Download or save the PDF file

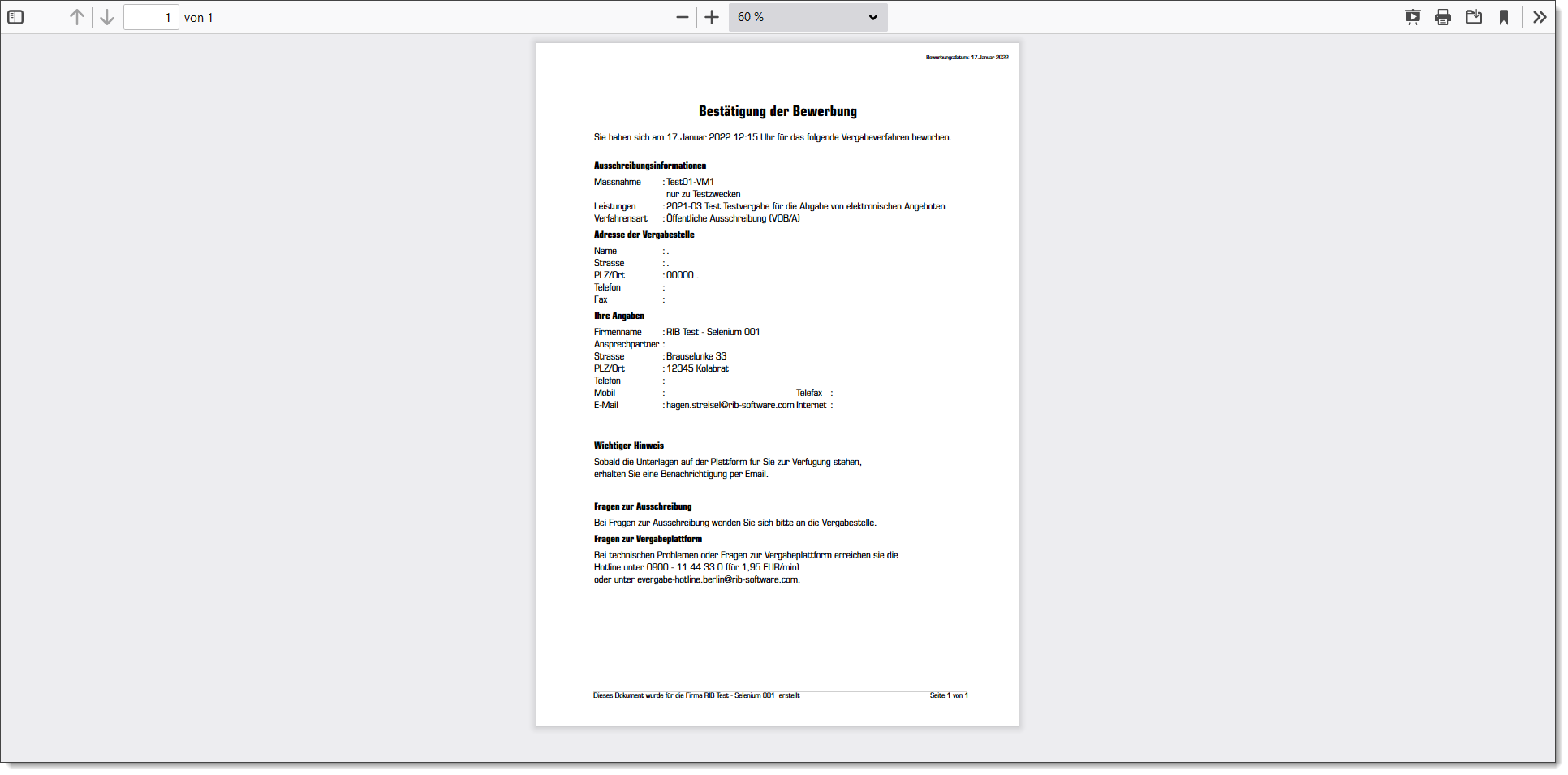tap(1474, 17)
